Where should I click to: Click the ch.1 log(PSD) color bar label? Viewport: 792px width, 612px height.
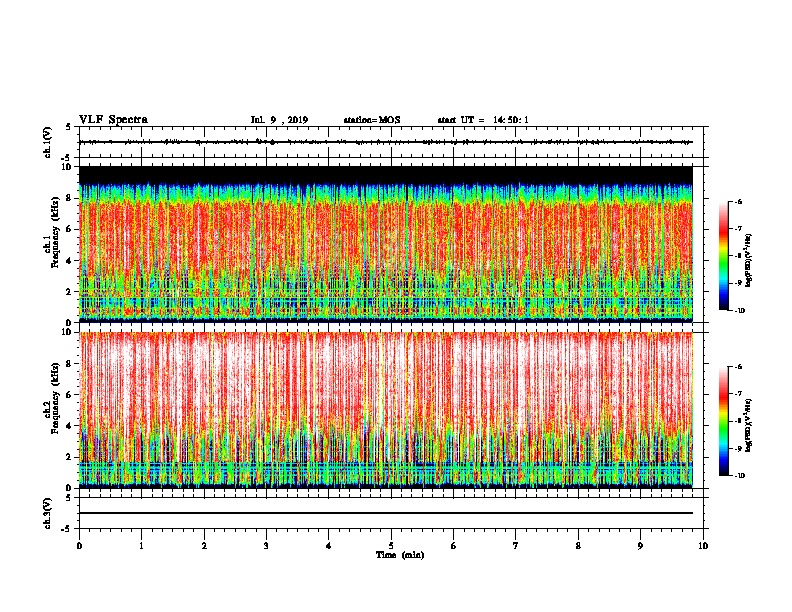pos(748,261)
